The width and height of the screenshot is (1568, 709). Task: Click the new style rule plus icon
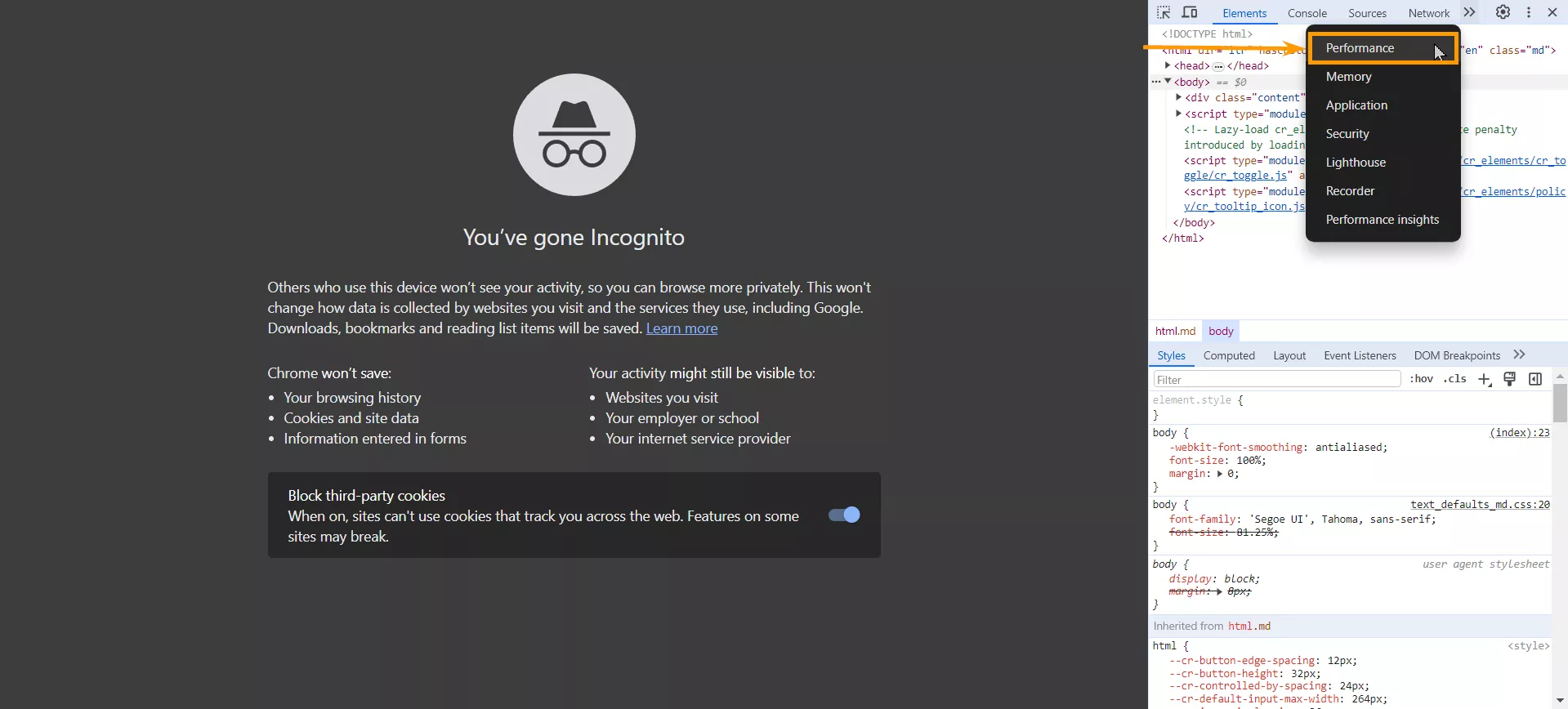1485,379
